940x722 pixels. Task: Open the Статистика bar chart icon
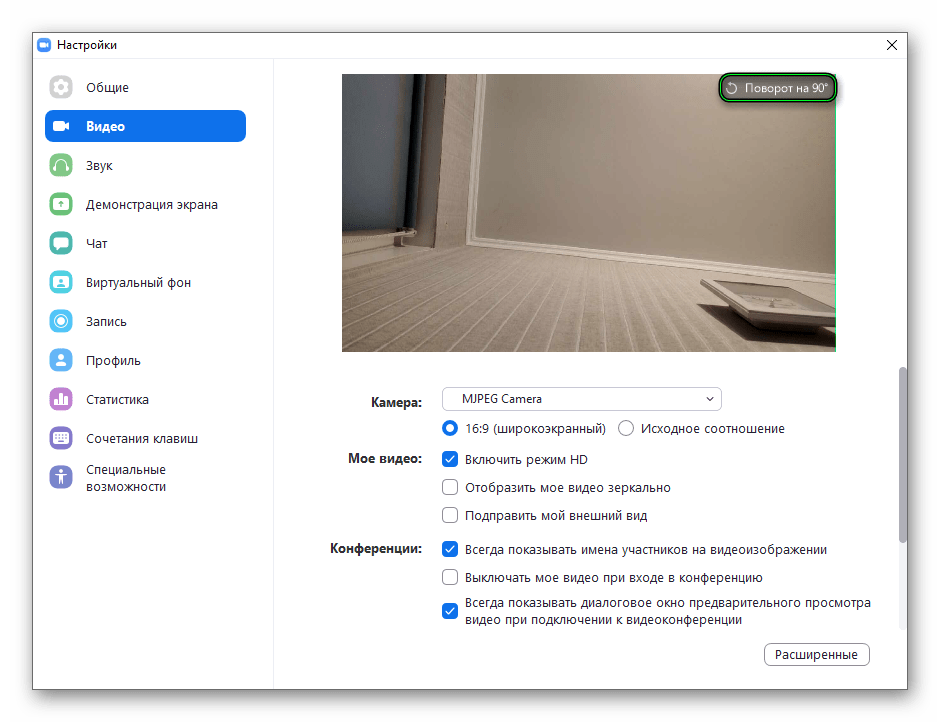click(x=61, y=400)
